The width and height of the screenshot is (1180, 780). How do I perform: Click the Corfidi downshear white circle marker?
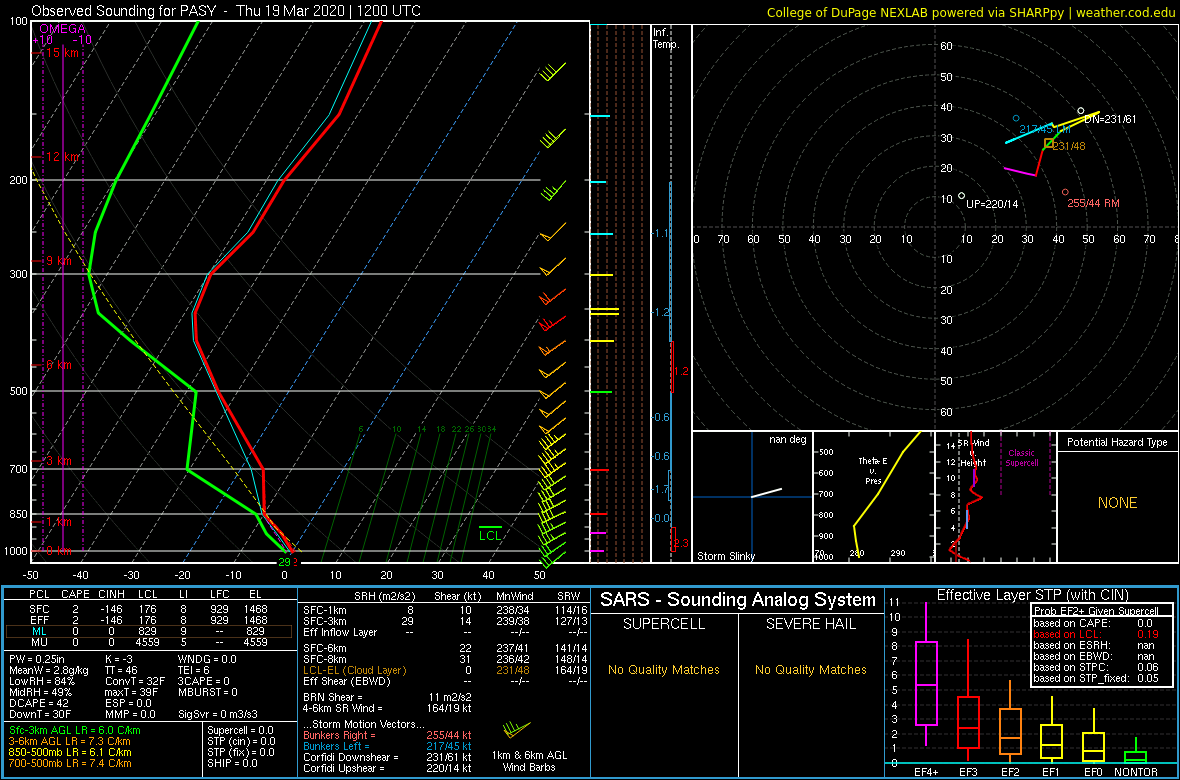coord(1081,111)
